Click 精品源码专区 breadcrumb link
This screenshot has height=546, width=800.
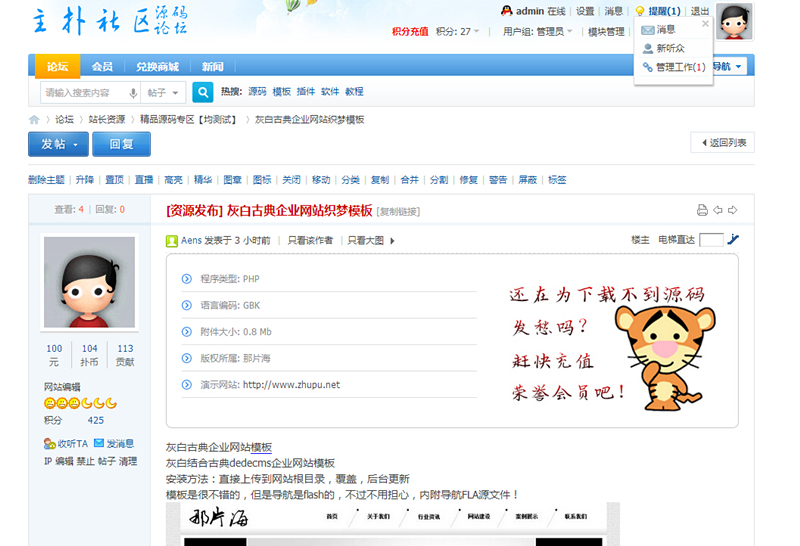pyautogui.click(x=189, y=119)
